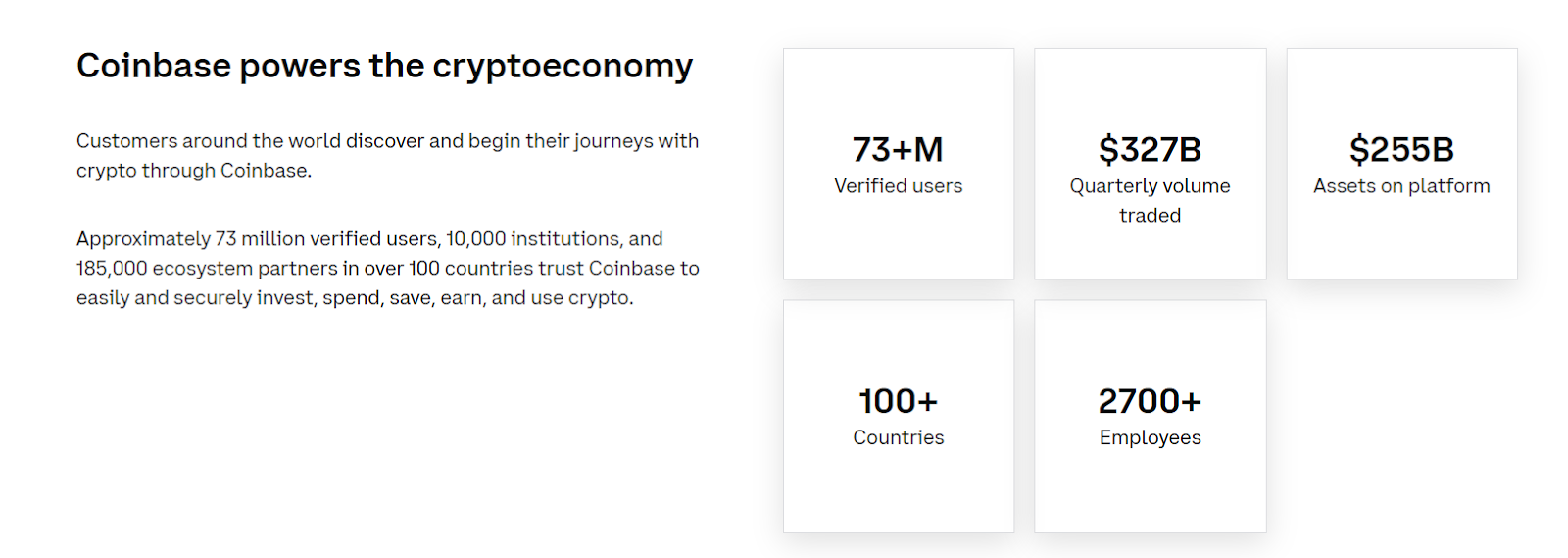Select the $255B statistic figure
The height and width of the screenshot is (558, 1568).
[x=1401, y=149]
